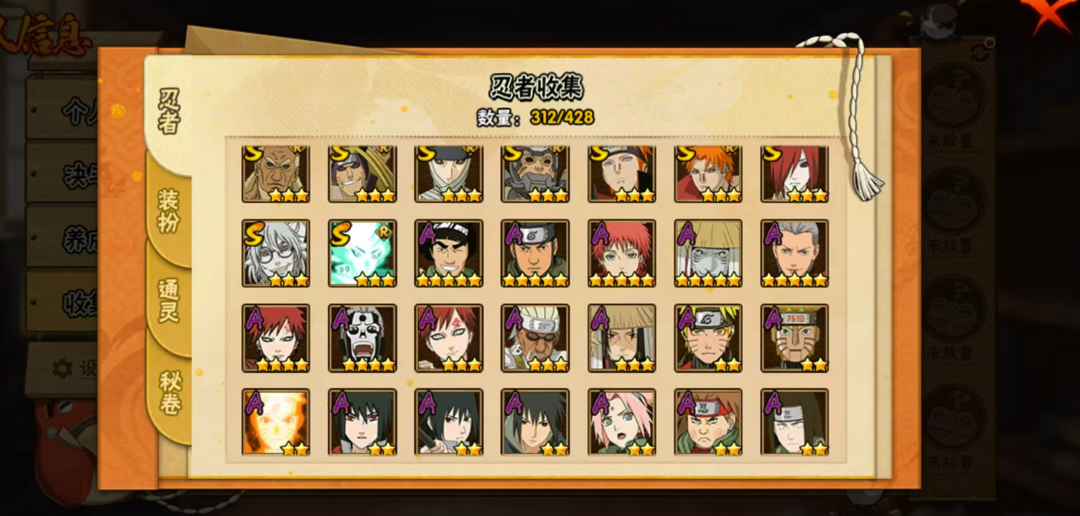Click the refresh arrows icon near top right
Viewport: 1080px width, 516px height.
[x=977, y=50]
